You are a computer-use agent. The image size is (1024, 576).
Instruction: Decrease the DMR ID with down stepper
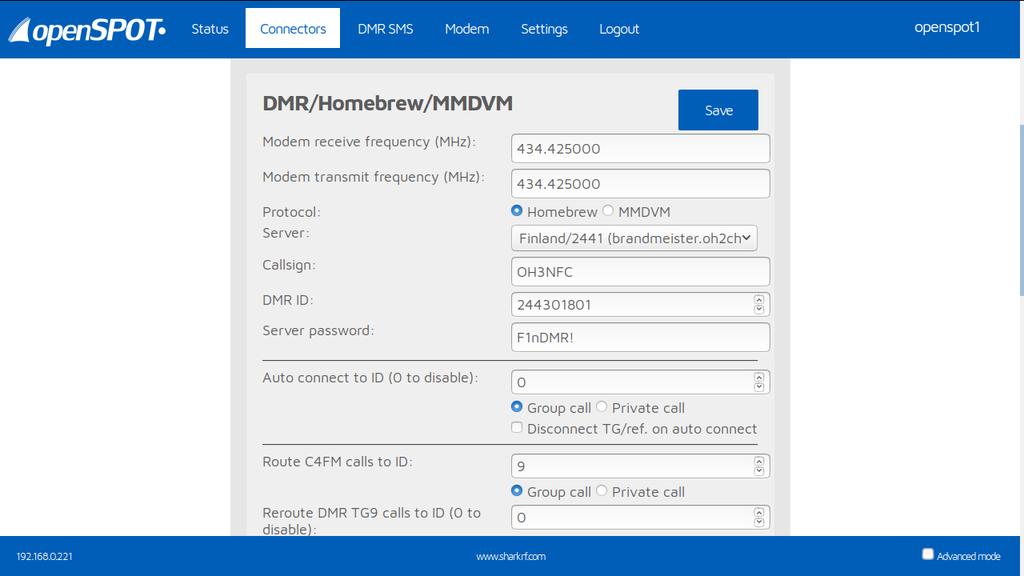click(759, 310)
